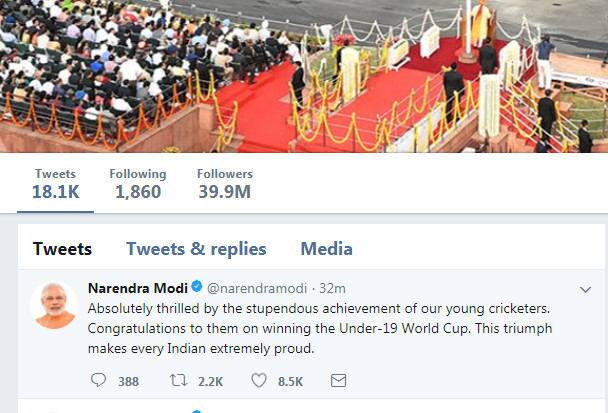This screenshot has height=413, width=608.
Task: Click the 2.2K retweets count
Action: 210,382
